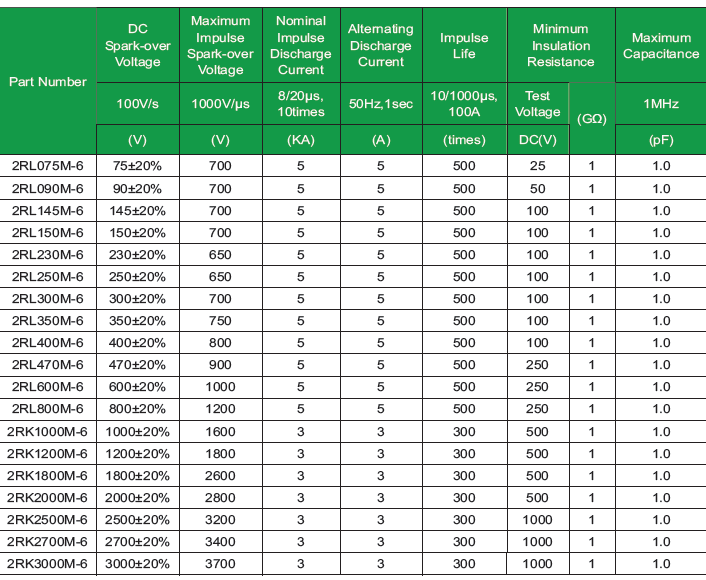Click the 1800 impulse voltage value
Screen dimensions: 706x580
click(220, 454)
